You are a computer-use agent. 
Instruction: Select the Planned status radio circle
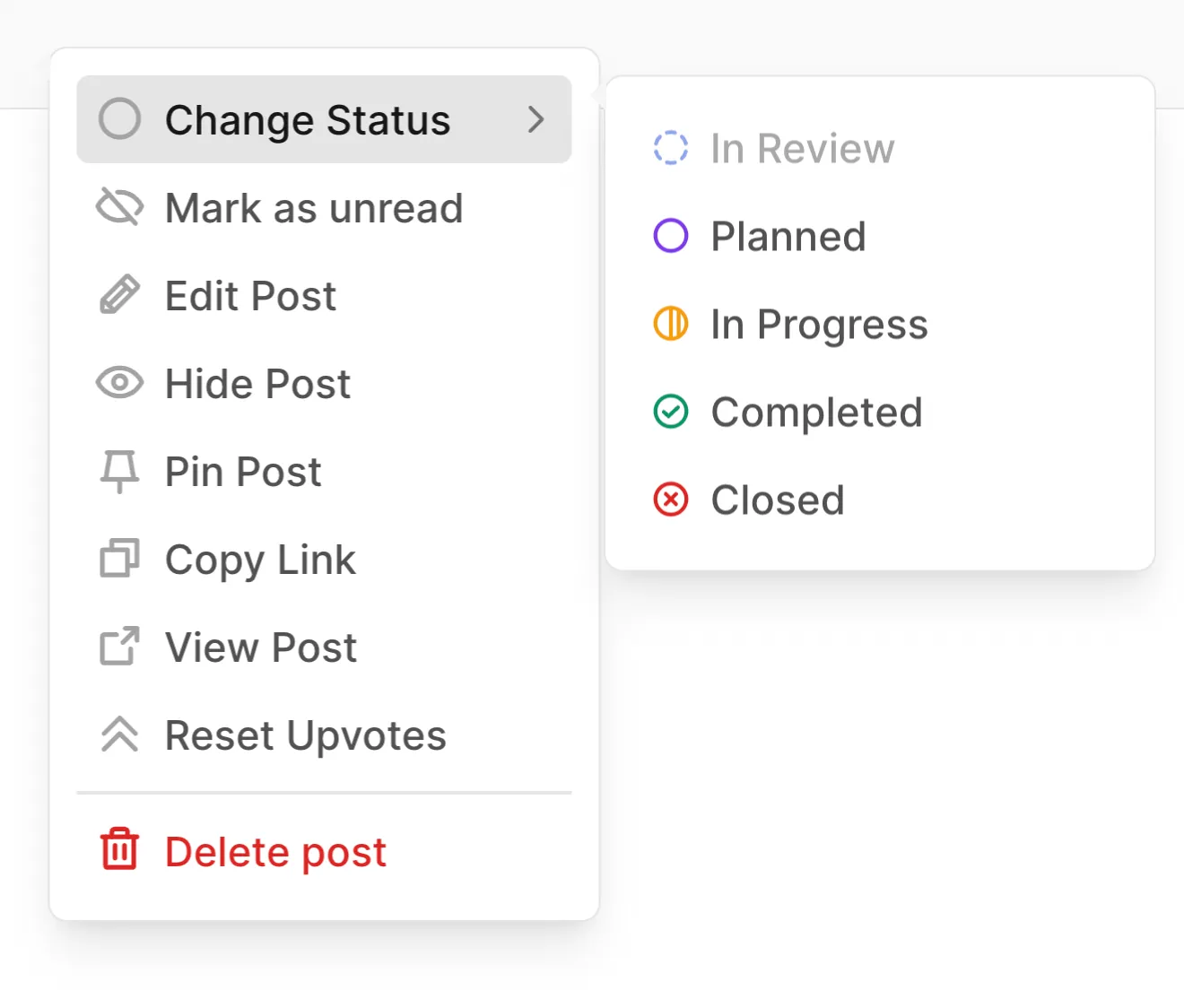point(670,236)
